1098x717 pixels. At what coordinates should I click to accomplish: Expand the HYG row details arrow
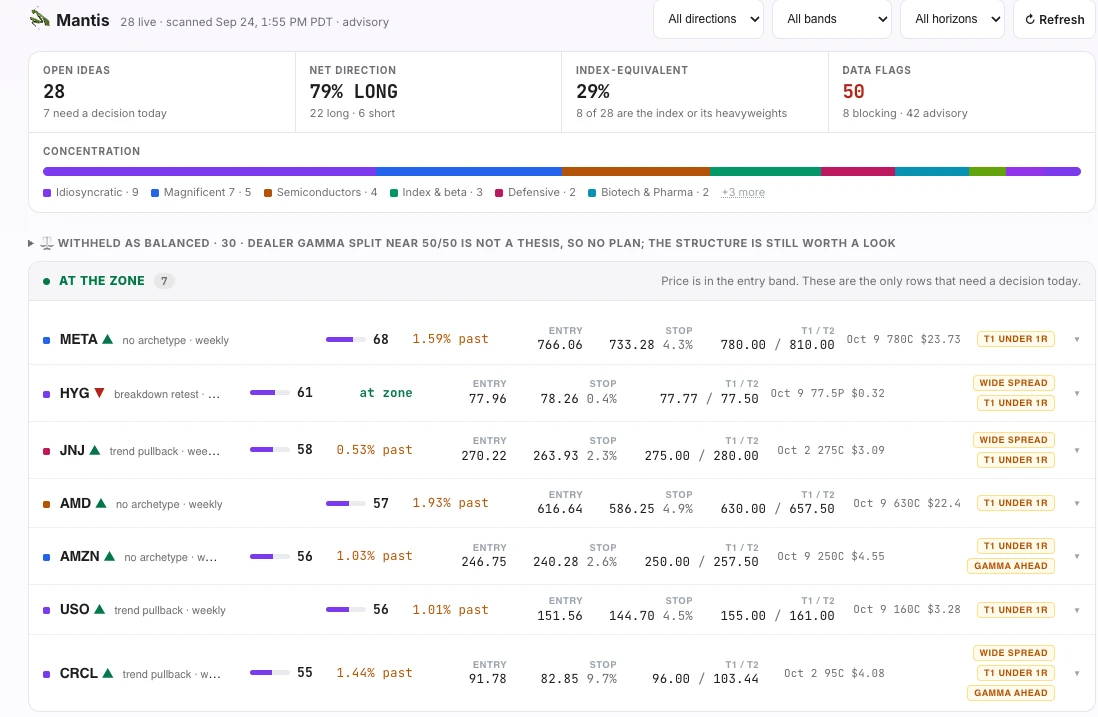tap(1077, 394)
